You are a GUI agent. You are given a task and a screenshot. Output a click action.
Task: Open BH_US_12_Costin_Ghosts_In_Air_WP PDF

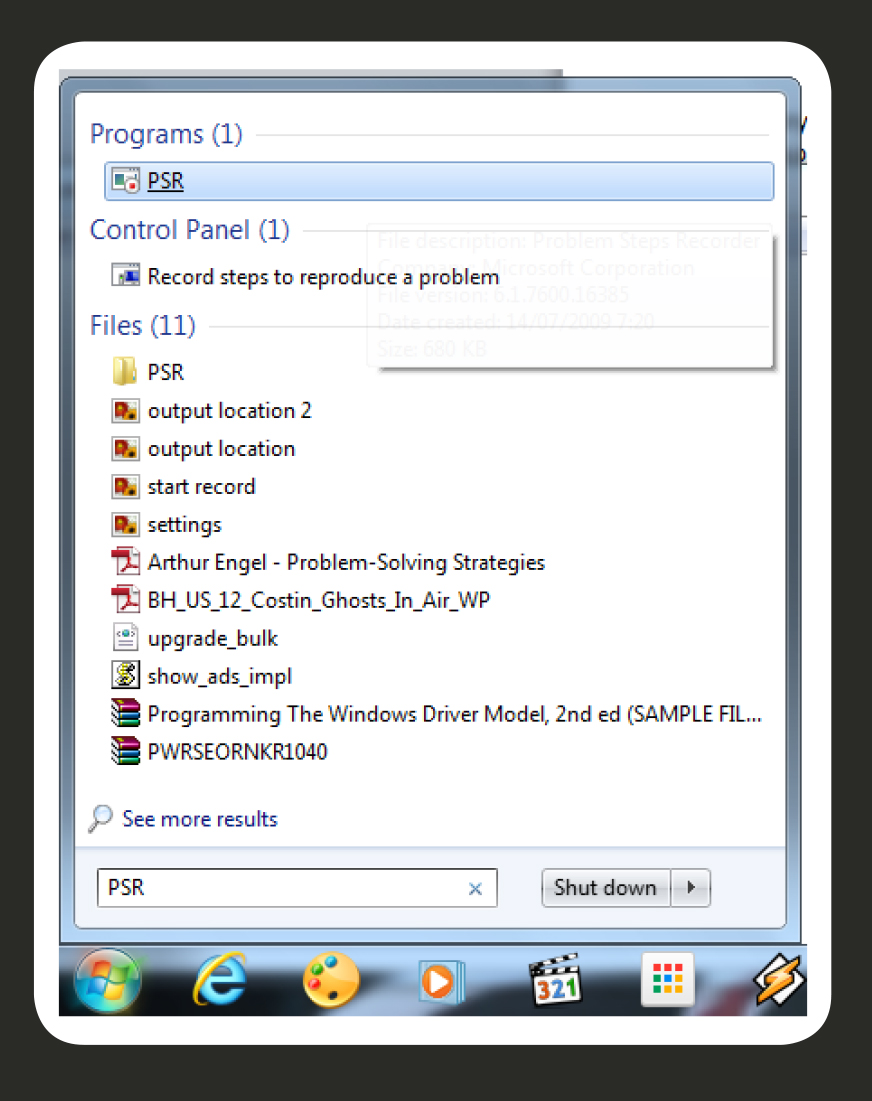coord(318,601)
